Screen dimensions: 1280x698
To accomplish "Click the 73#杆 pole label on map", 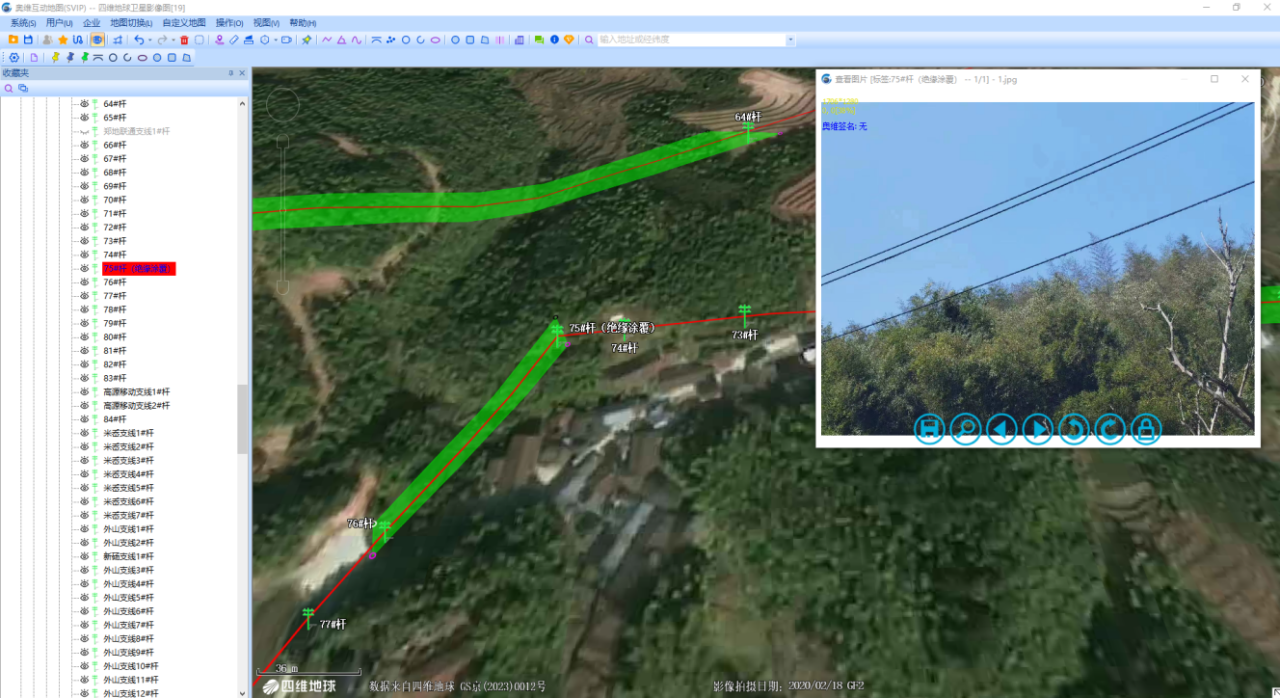I will (744, 335).
